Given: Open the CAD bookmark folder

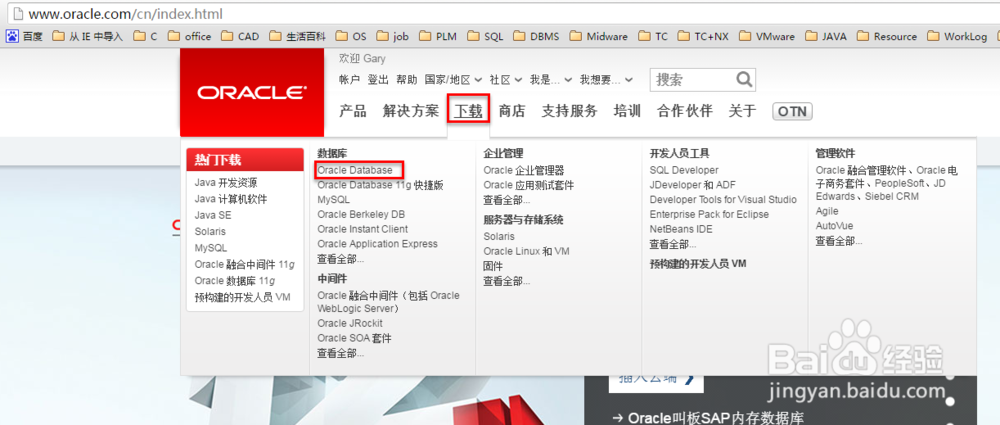Looking at the screenshot, I should tap(240, 36).
